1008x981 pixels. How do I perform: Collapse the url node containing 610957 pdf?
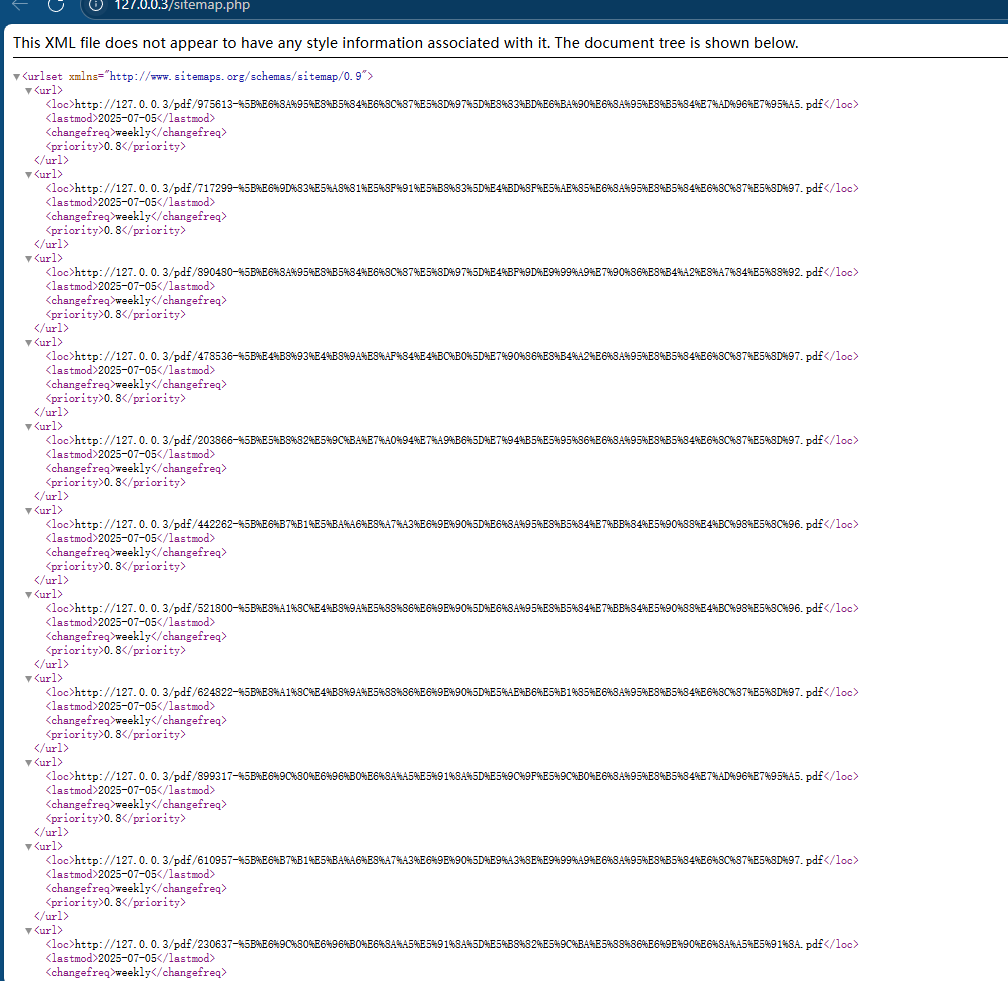pos(28,847)
